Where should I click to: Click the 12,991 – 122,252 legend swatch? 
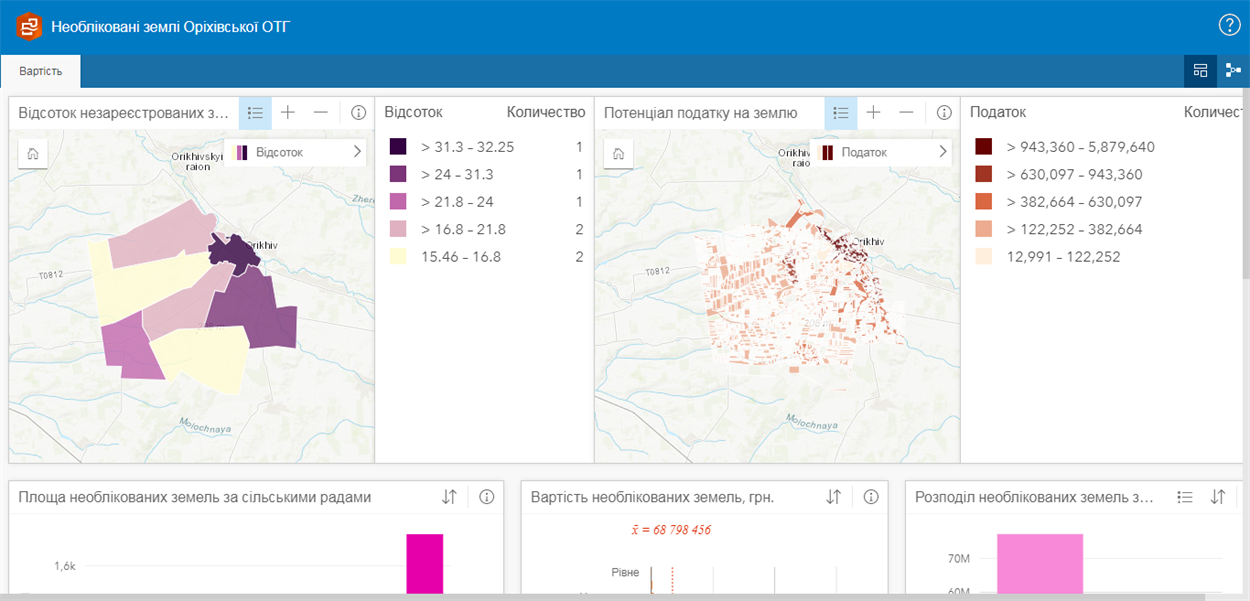tap(984, 257)
